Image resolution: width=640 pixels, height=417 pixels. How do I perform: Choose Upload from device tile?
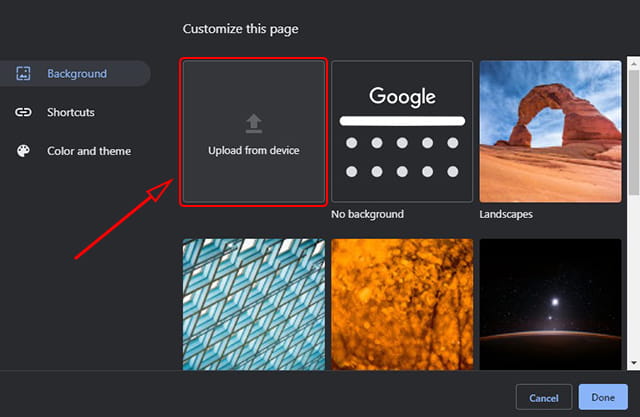[x=253, y=133]
